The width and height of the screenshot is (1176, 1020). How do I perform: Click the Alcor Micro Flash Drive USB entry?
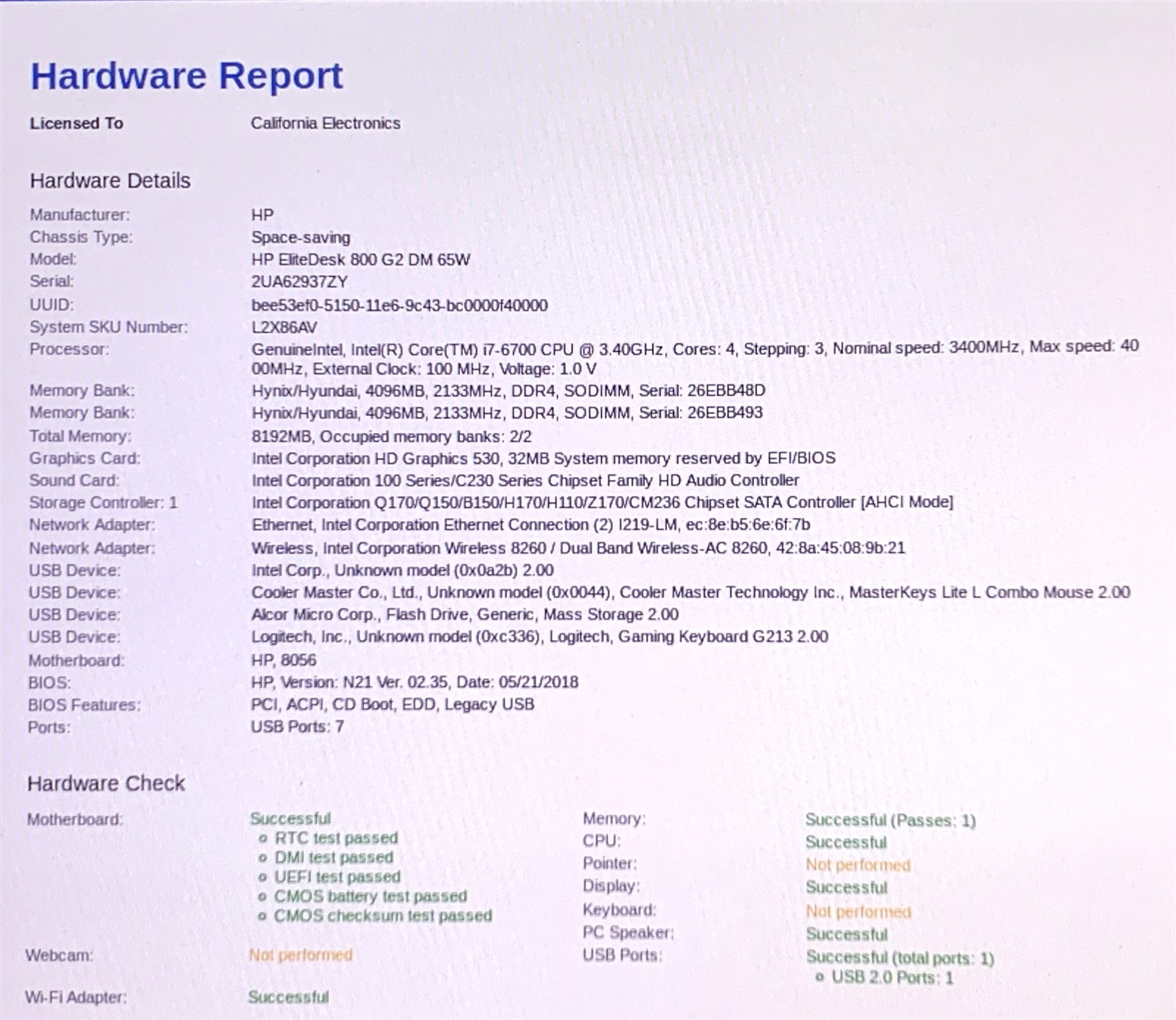pyautogui.click(x=465, y=614)
